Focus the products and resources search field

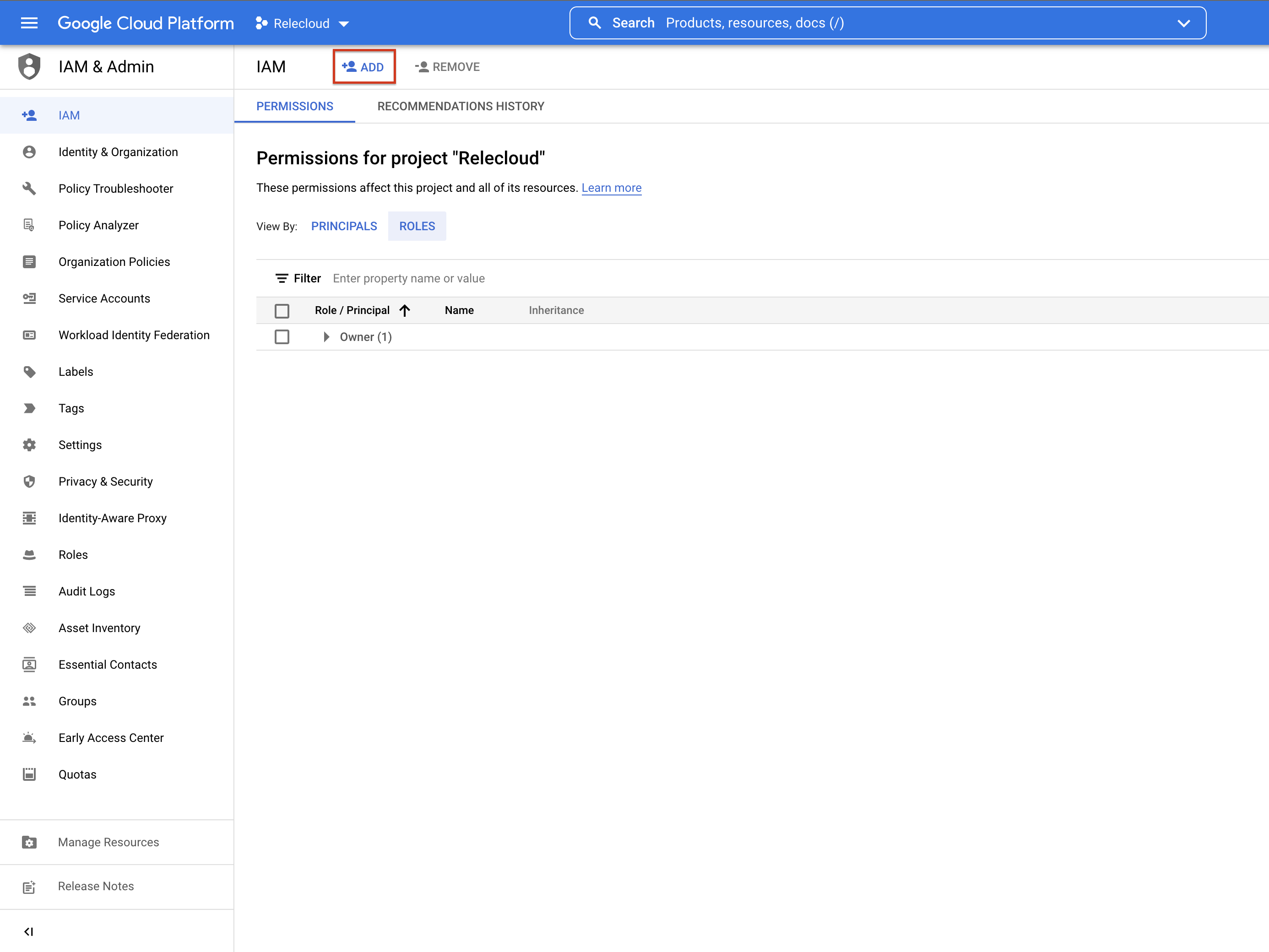coord(888,23)
